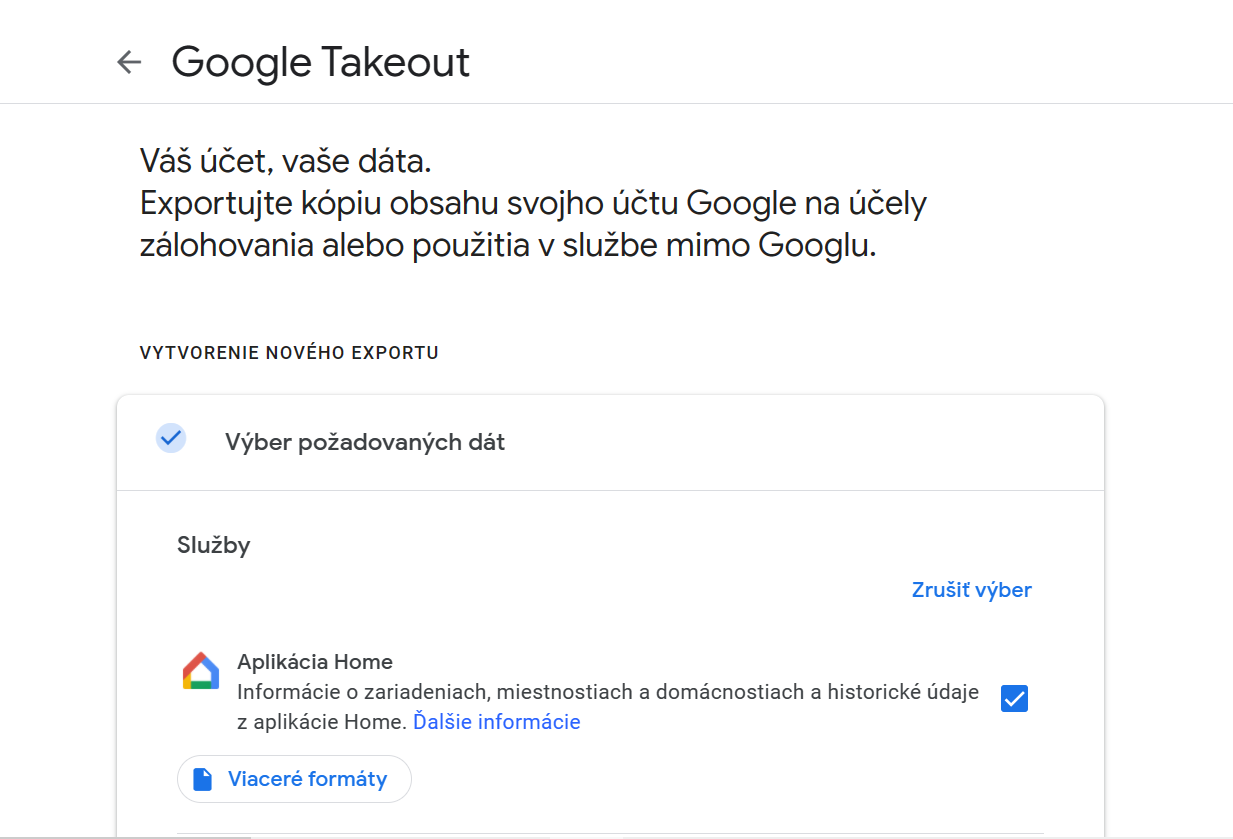
Task: Click the 'Exportujte kópiu obsahu' intro text
Action: click(533, 204)
